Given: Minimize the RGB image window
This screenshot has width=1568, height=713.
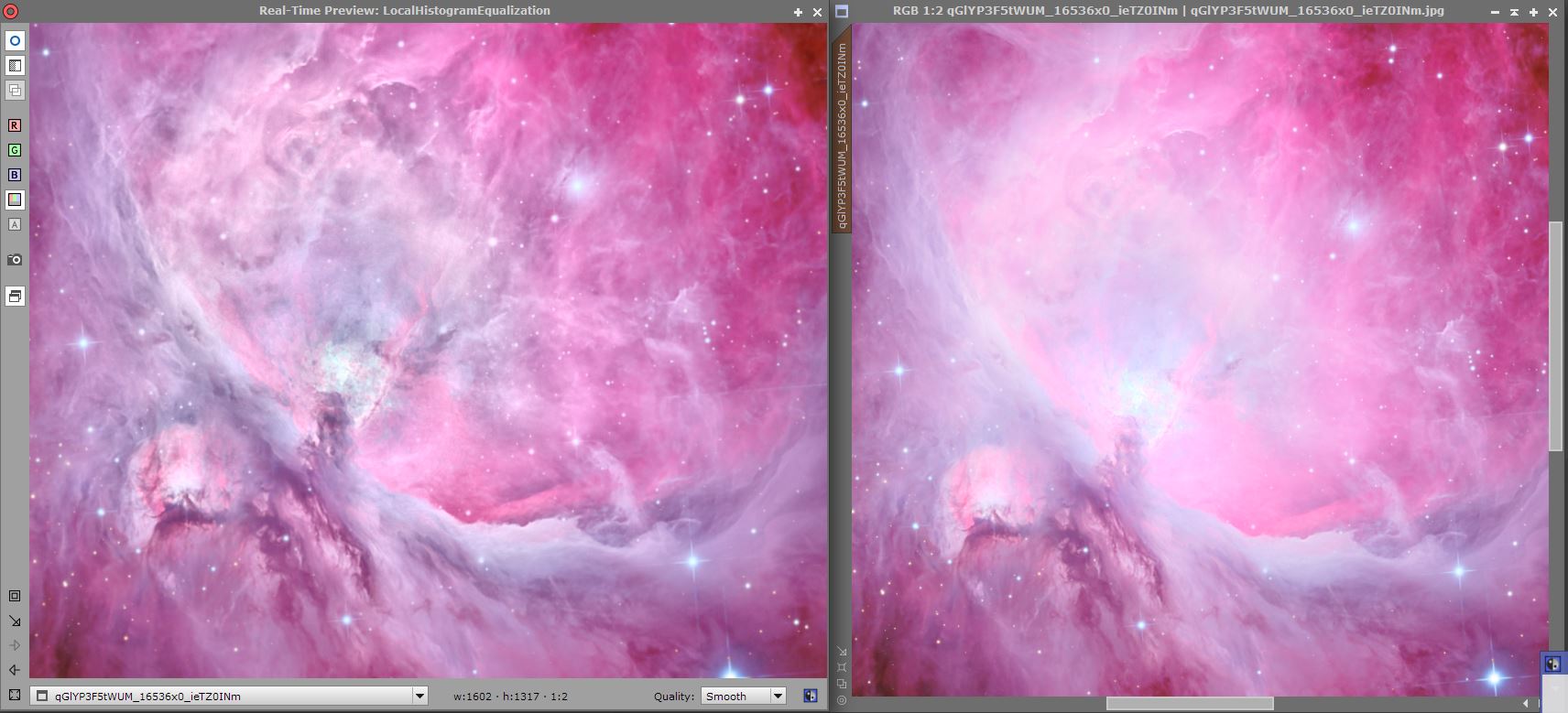Looking at the screenshot, I should (x=1495, y=12).
